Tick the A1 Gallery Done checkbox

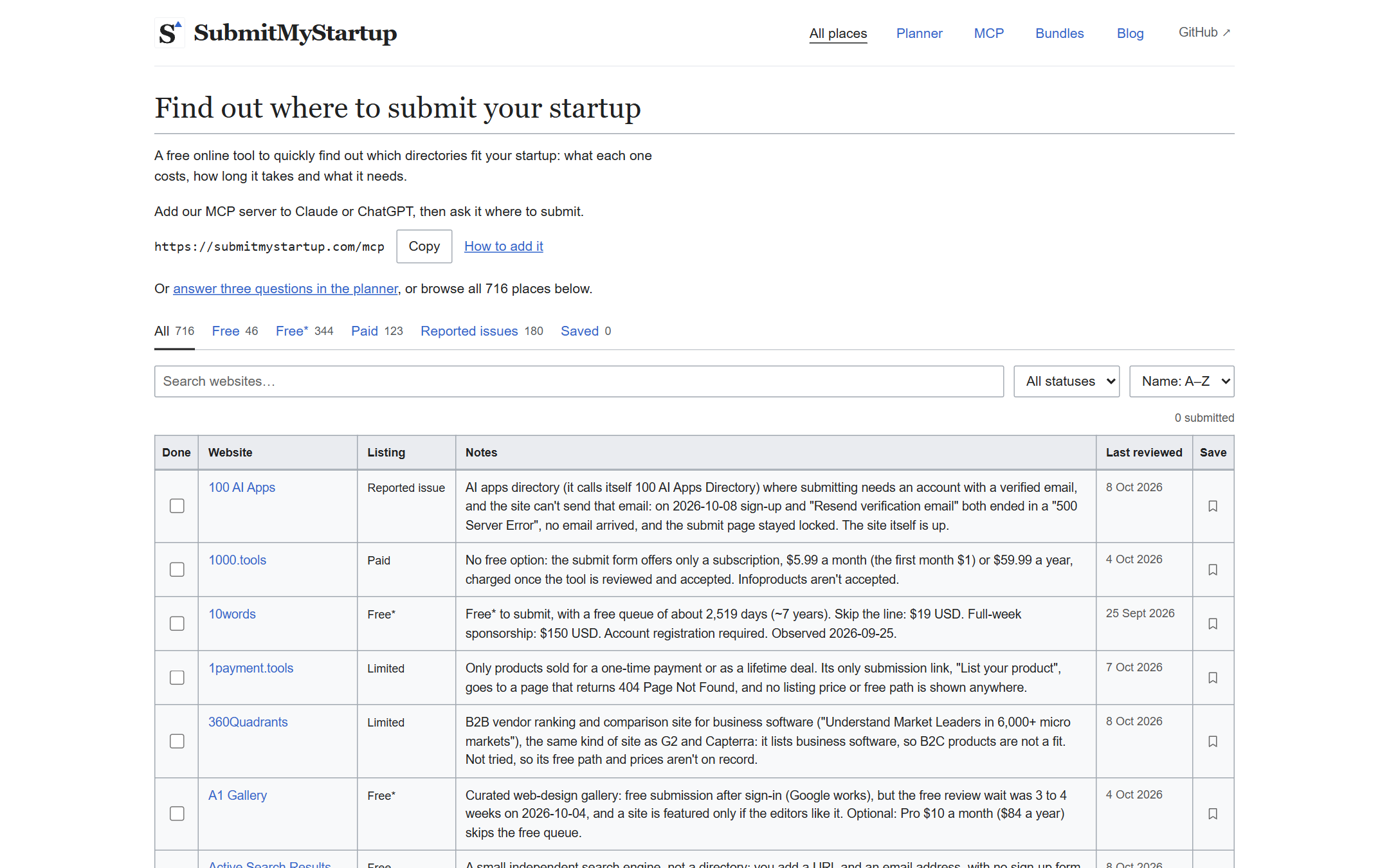177,814
